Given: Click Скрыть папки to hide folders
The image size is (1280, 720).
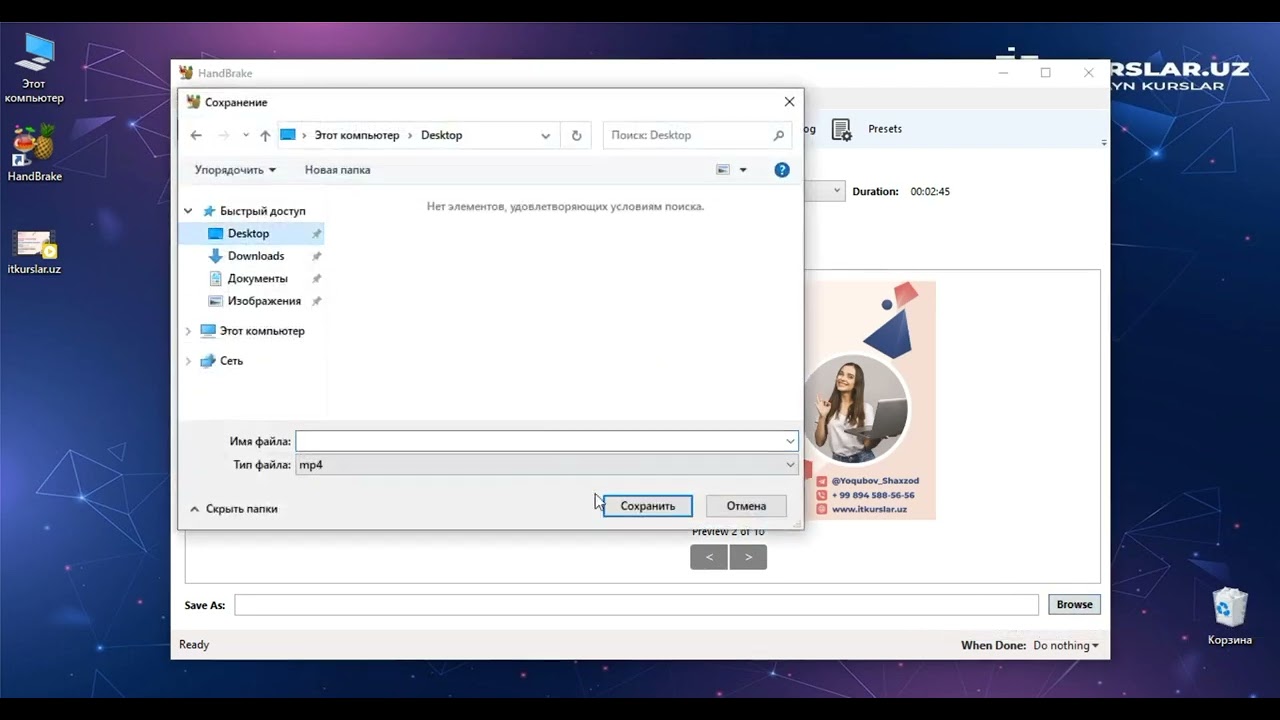Looking at the screenshot, I should [x=234, y=509].
